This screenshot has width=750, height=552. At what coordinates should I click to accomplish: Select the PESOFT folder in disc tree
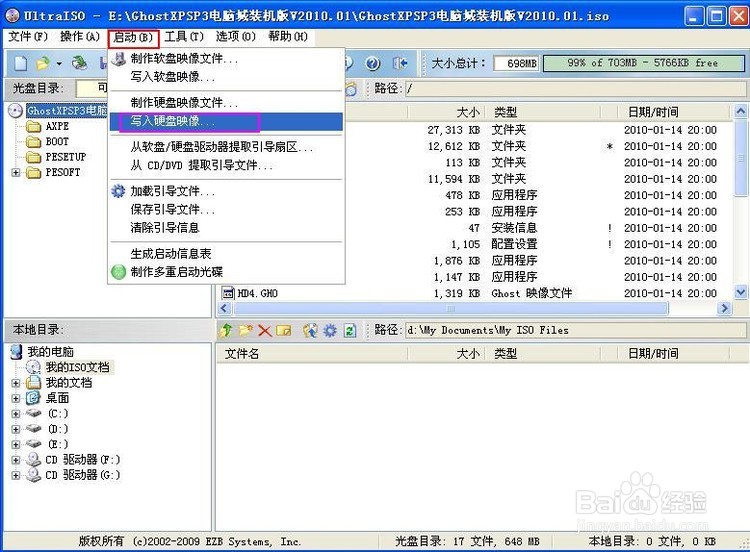point(63,172)
